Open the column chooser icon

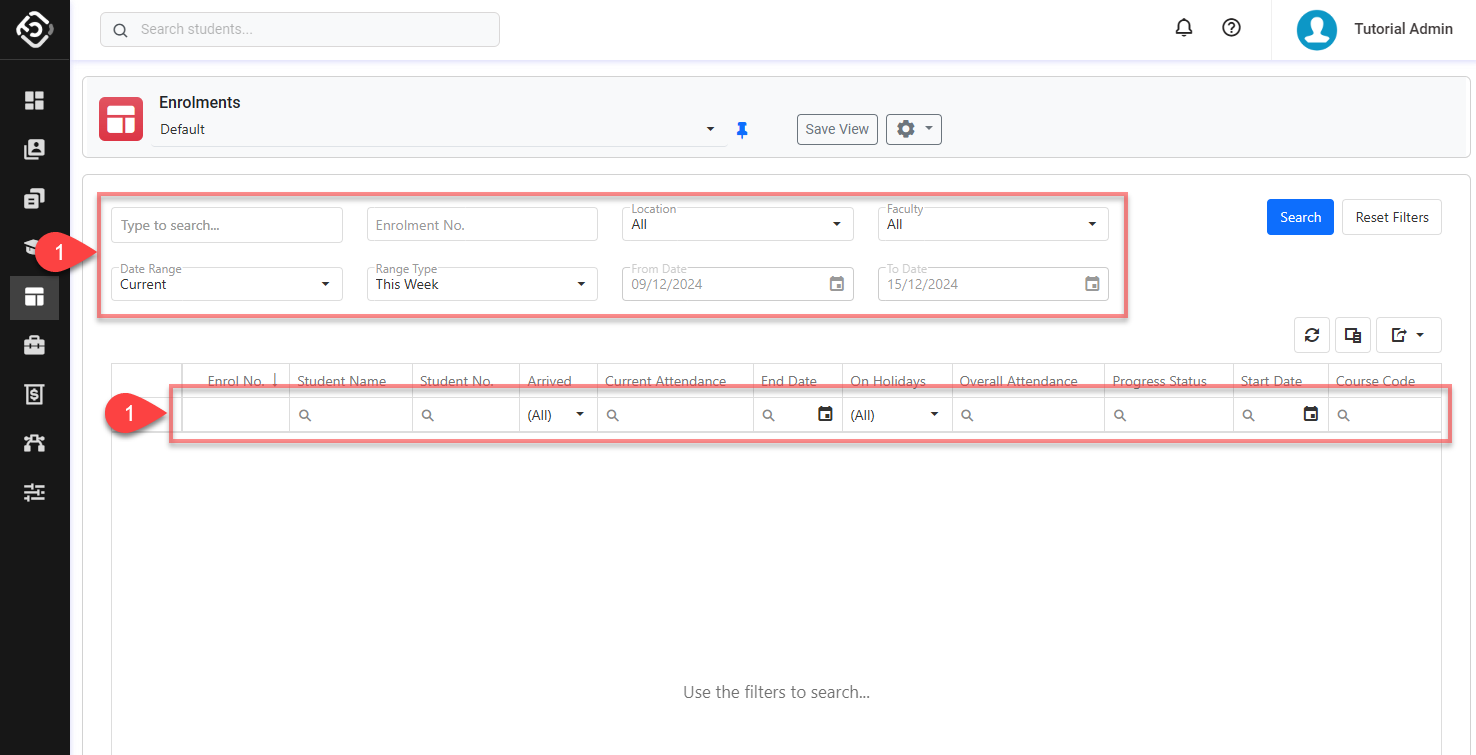click(x=1353, y=336)
